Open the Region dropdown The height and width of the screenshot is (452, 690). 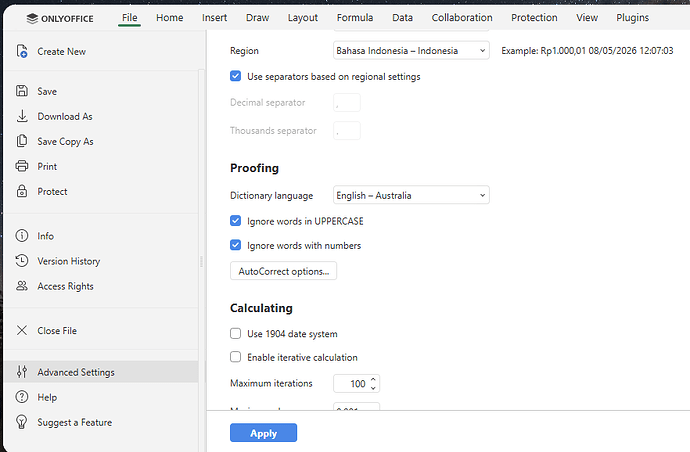pos(411,51)
